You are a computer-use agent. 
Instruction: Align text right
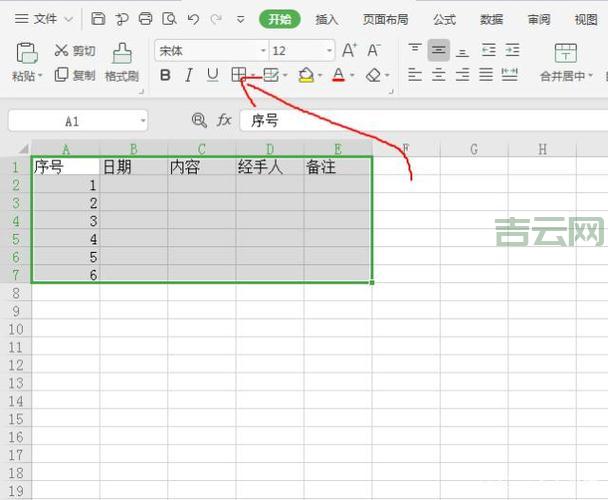click(x=462, y=74)
